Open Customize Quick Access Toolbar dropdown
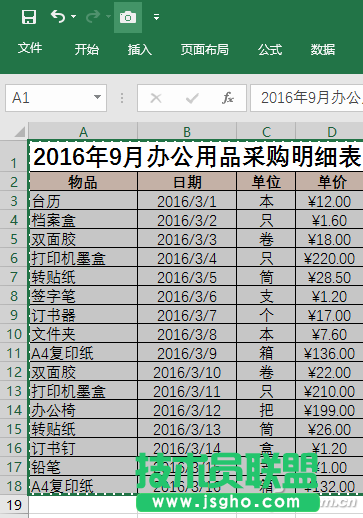363x518 pixels. pos(156,17)
